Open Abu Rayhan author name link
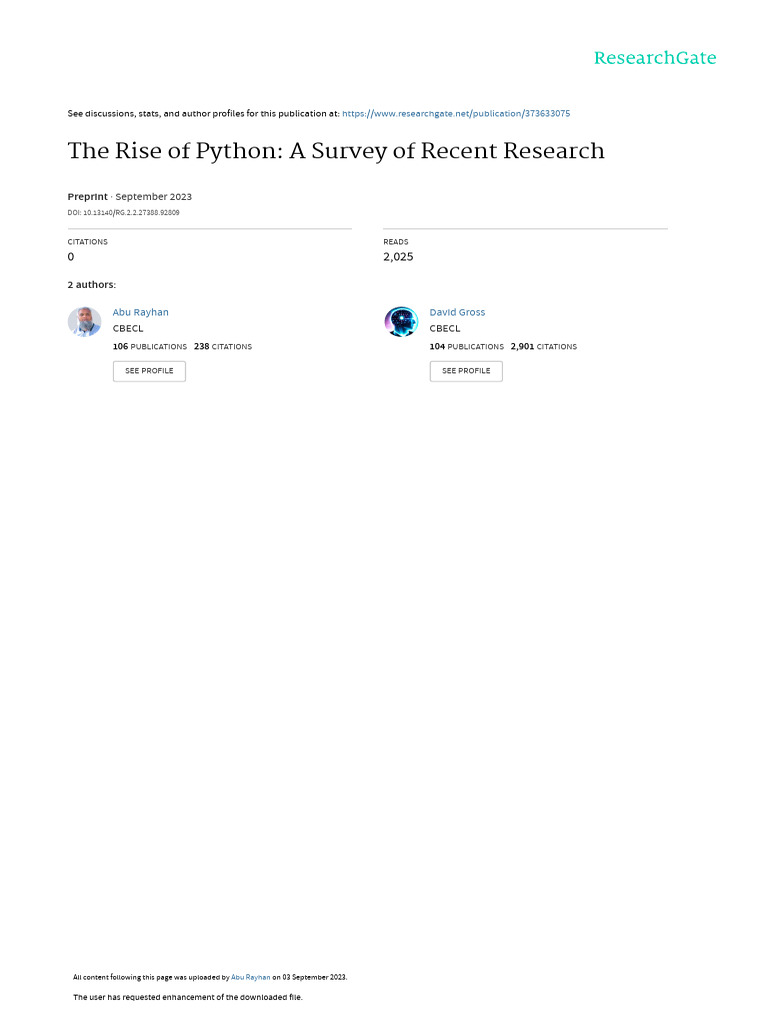The height and width of the screenshot is (1024, 768). 141,313
